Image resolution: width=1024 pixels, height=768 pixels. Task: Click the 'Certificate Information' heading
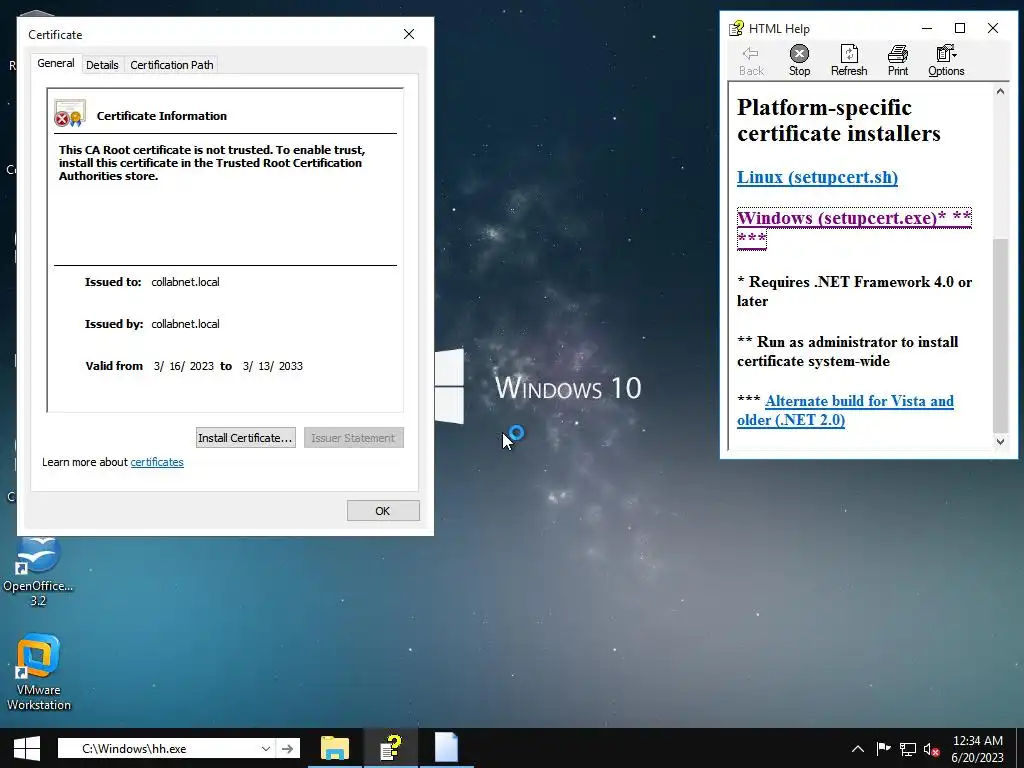[x=161, y=116]
